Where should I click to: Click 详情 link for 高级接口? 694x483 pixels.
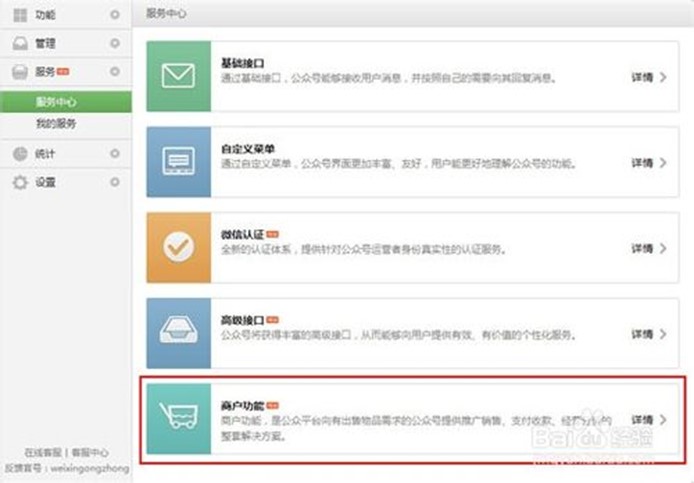pyautogui.click(x=642, y=334)
